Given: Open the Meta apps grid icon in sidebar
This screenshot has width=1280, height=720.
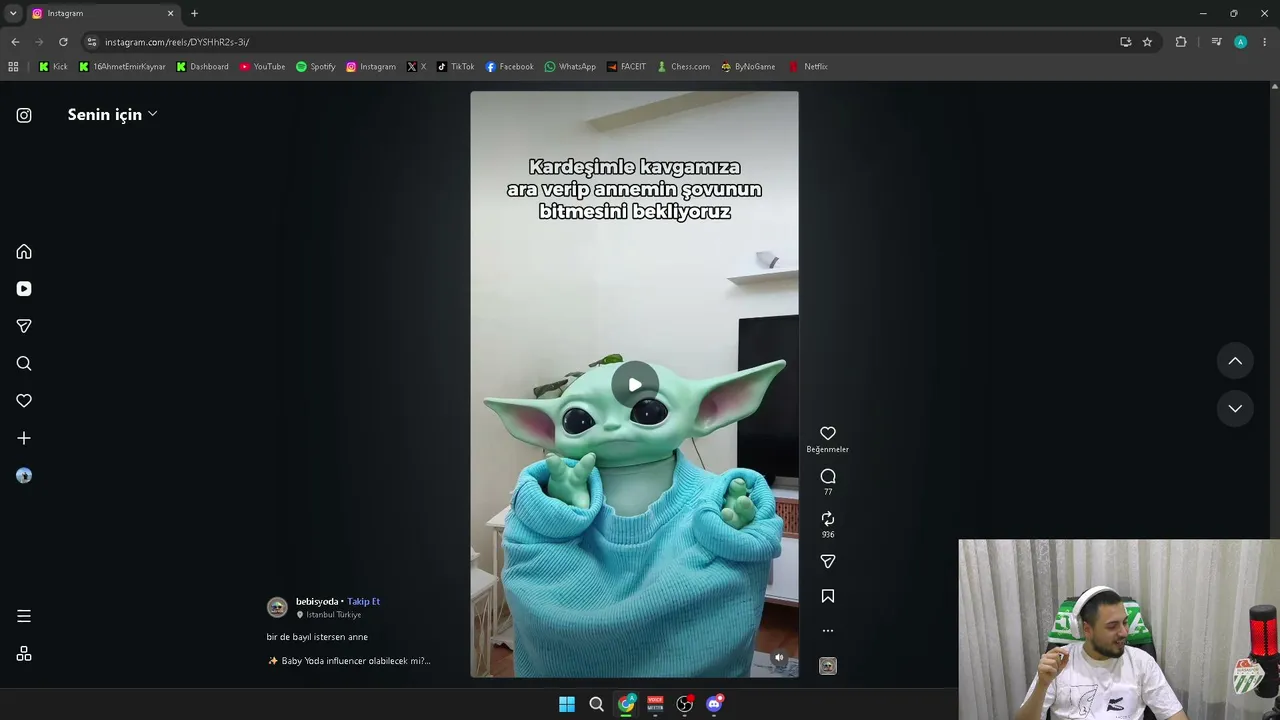Looking at the screenshot, I should (24, 654).
